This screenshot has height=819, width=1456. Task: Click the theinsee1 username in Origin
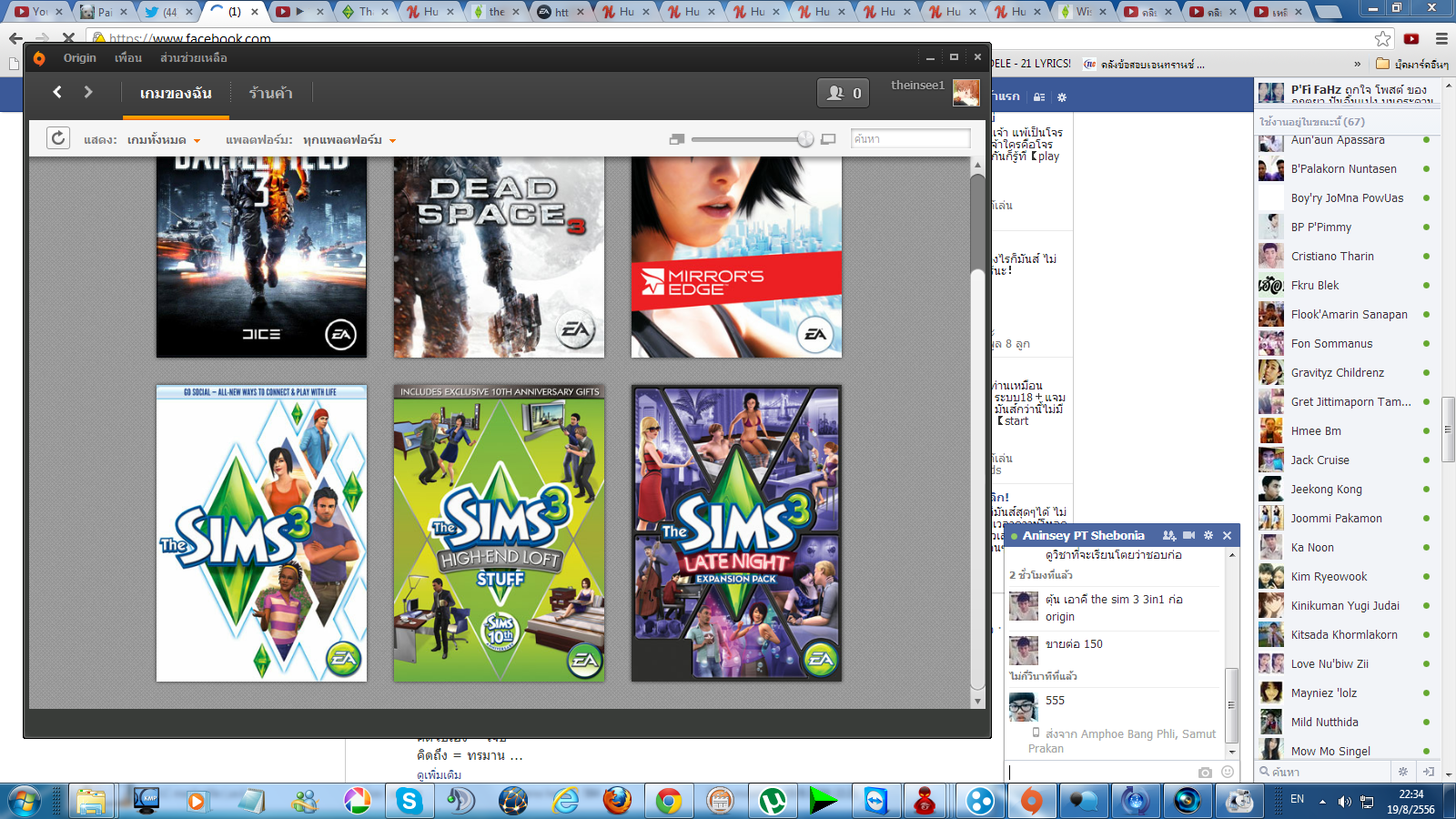tap(917, 85)
